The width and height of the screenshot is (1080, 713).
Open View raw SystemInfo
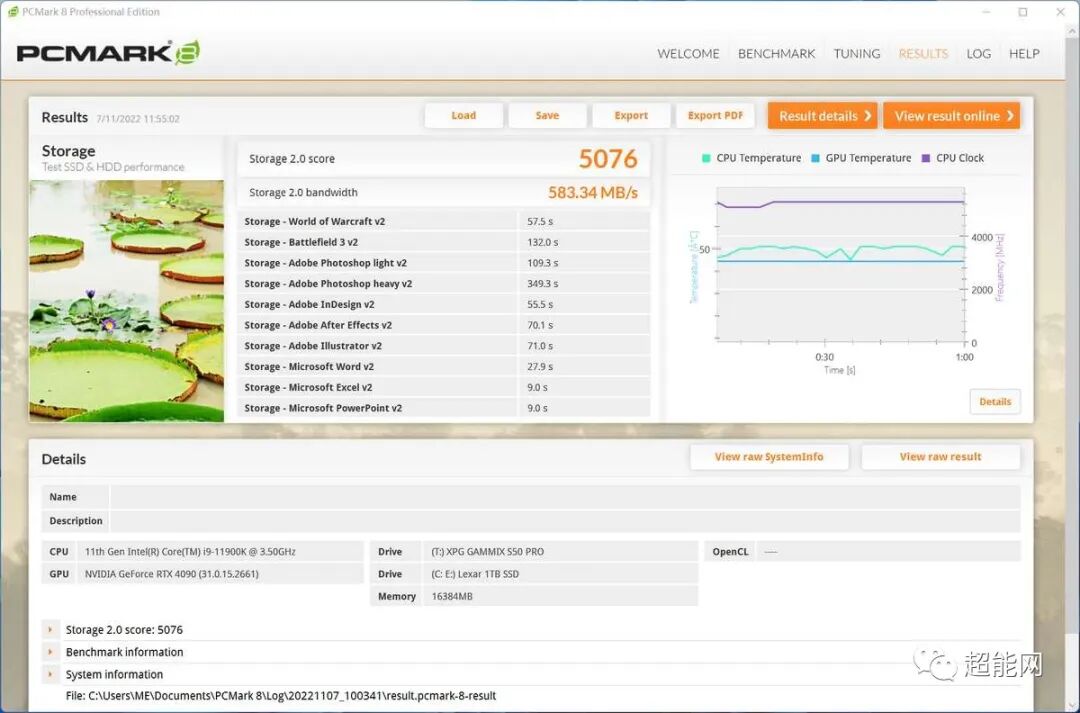[x=769, y=457]
